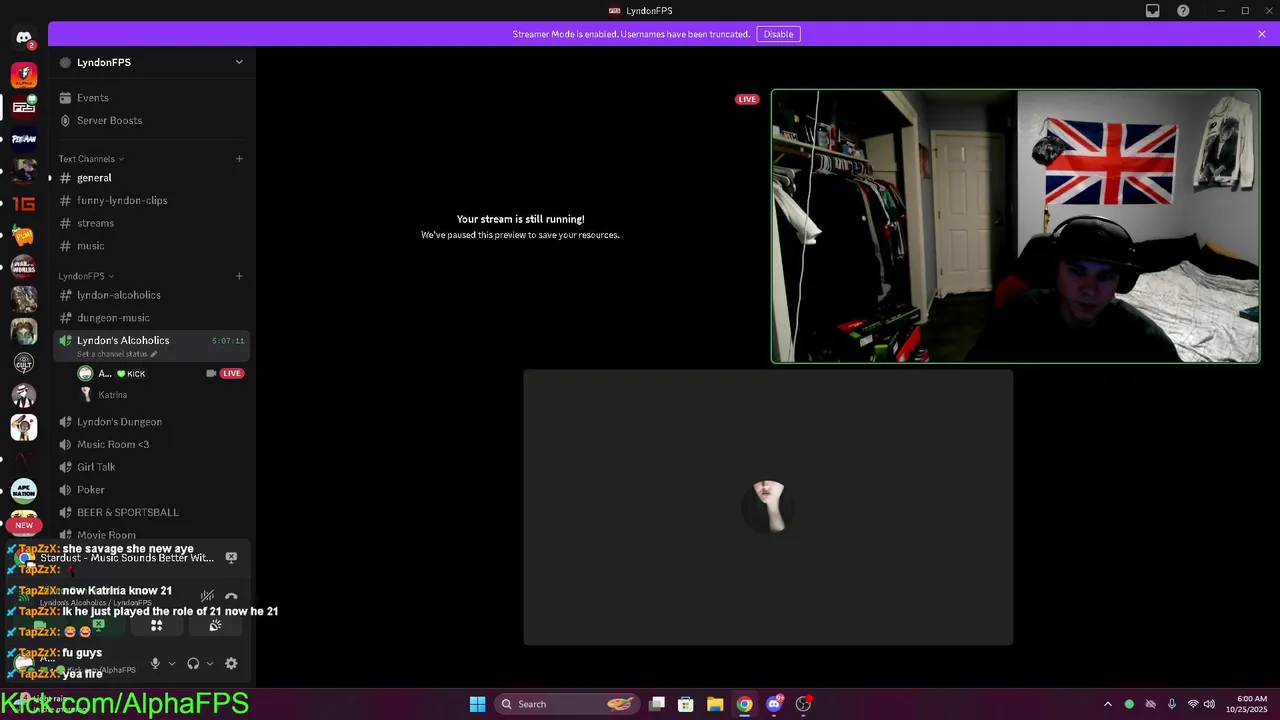This screenshot has height=720, width=1280.
Task: Open the Ape Nation server icon
Action: [x=24, y=491]
